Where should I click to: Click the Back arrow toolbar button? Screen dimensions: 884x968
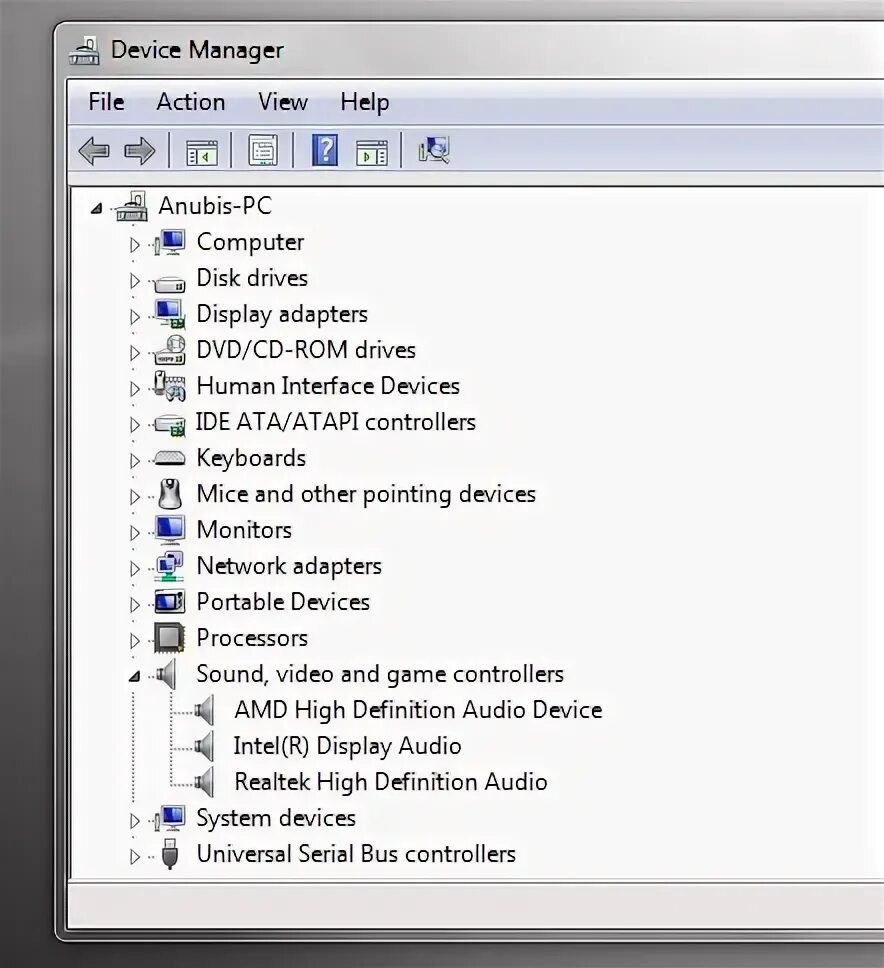[x=94, y=151]
